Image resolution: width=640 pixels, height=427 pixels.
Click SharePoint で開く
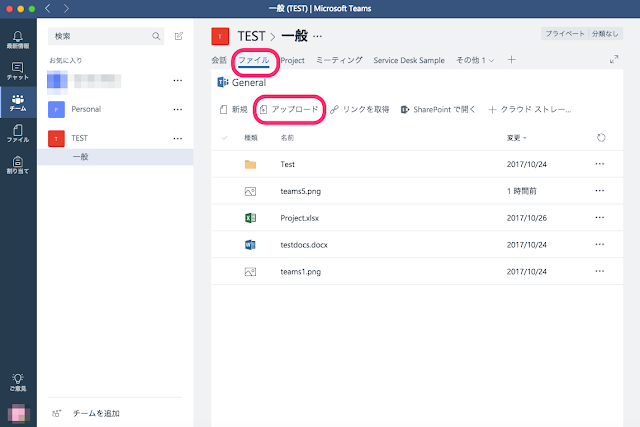(438, 109)
